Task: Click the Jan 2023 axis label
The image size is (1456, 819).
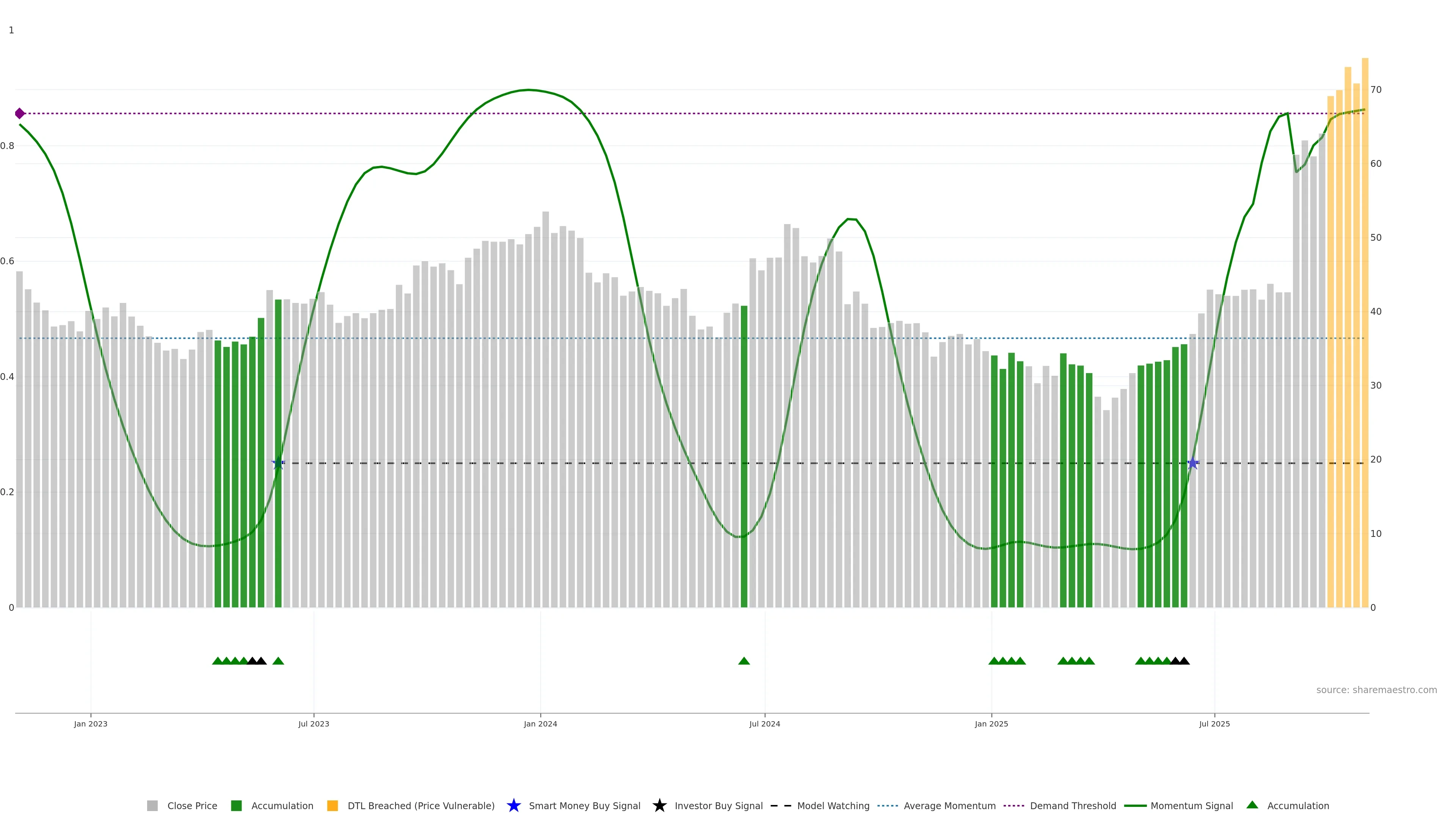Action: (91, 723)
